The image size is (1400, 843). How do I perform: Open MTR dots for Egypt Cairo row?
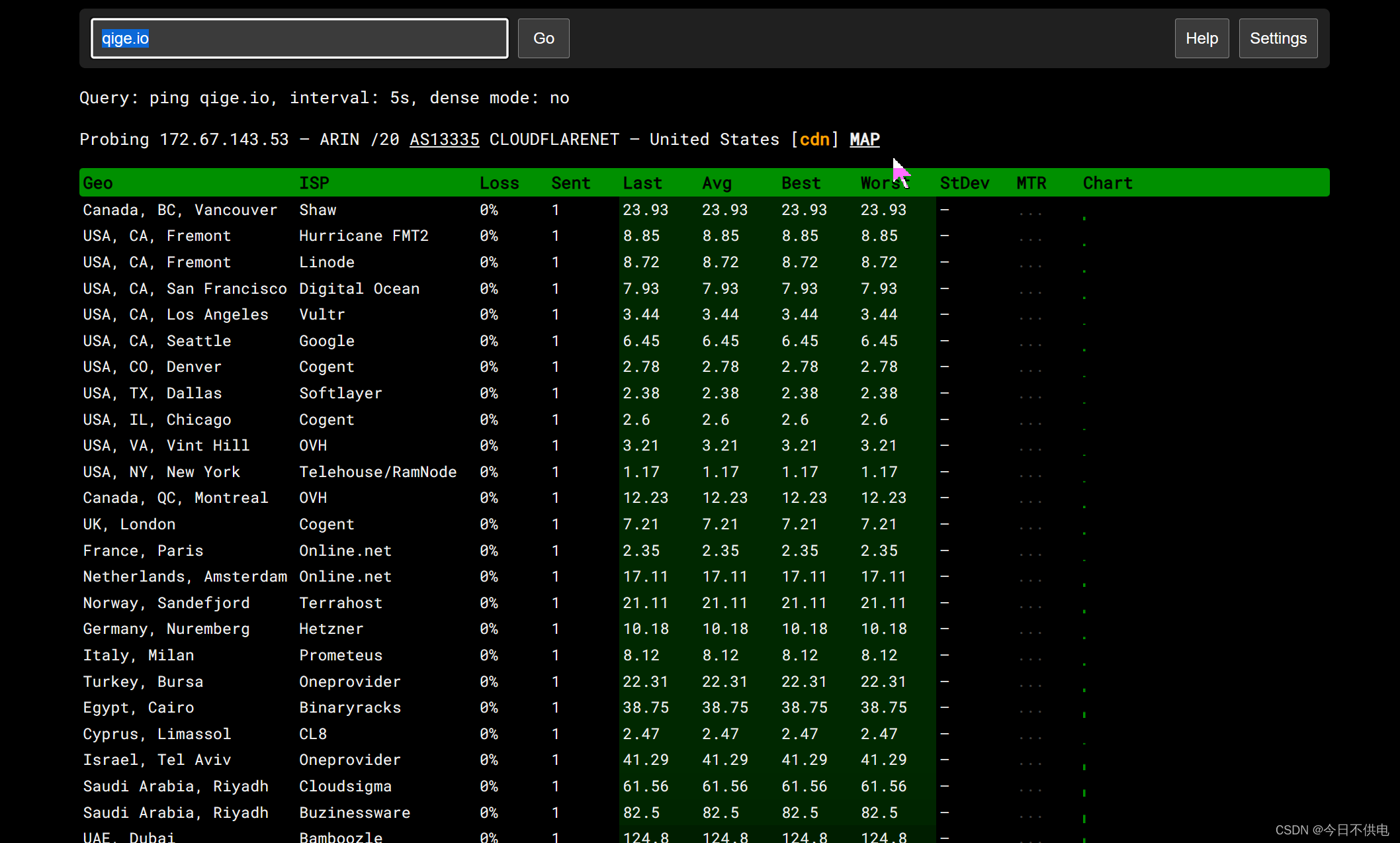pyautogui.click(x=1030, y=711)
